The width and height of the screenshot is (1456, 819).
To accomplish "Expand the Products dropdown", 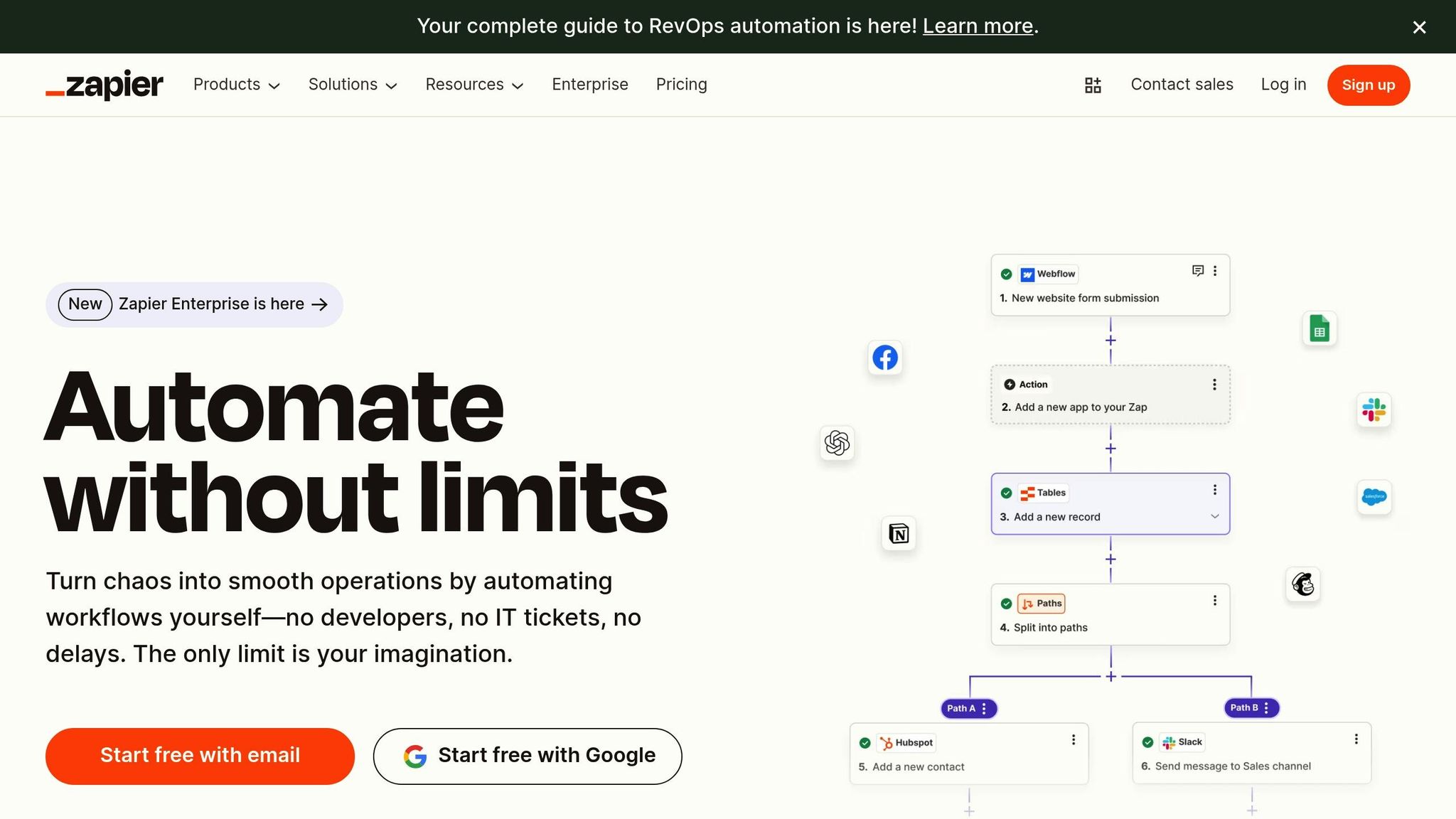I will pos(236,85).
